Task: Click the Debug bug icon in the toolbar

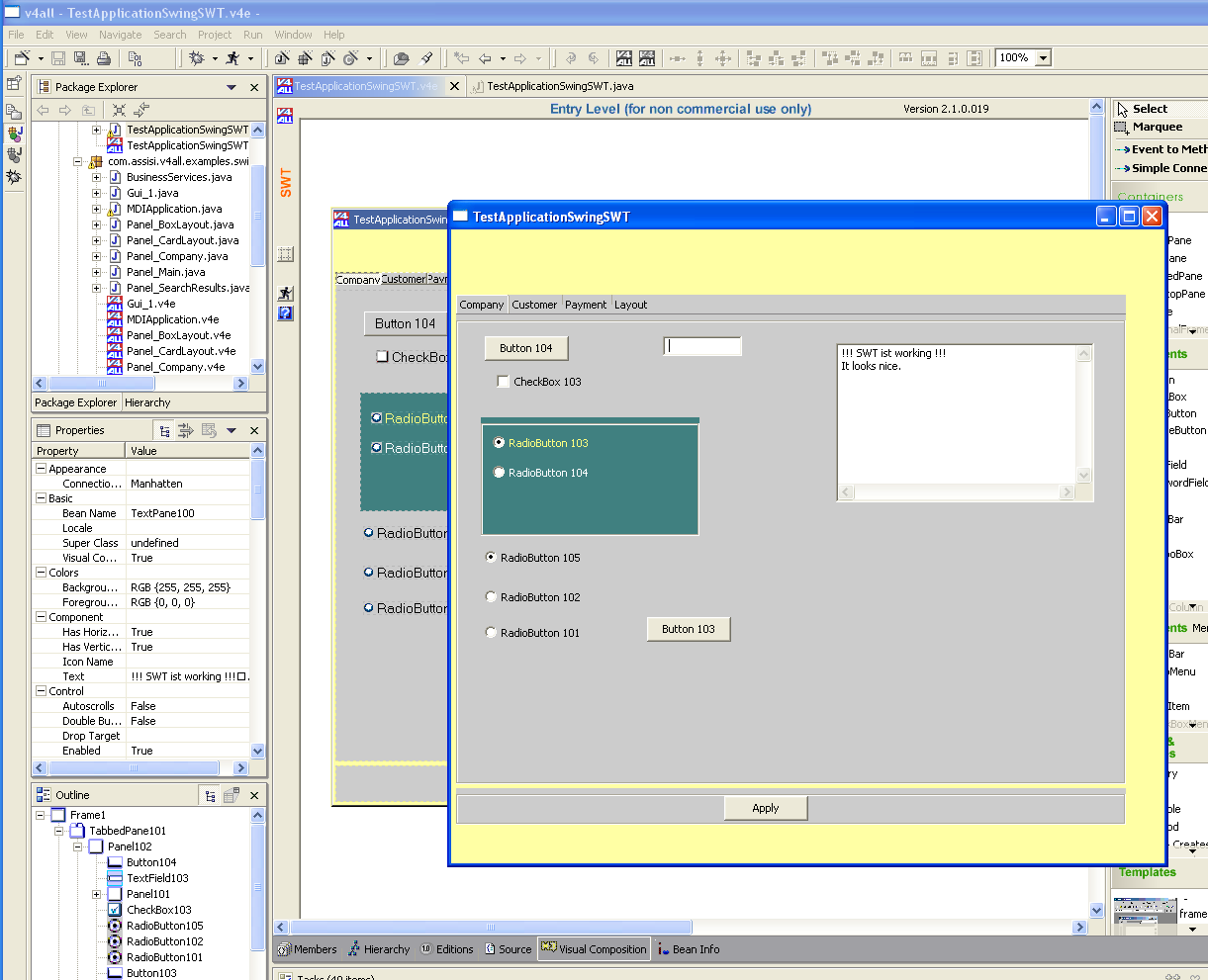Action: (197, 58)
